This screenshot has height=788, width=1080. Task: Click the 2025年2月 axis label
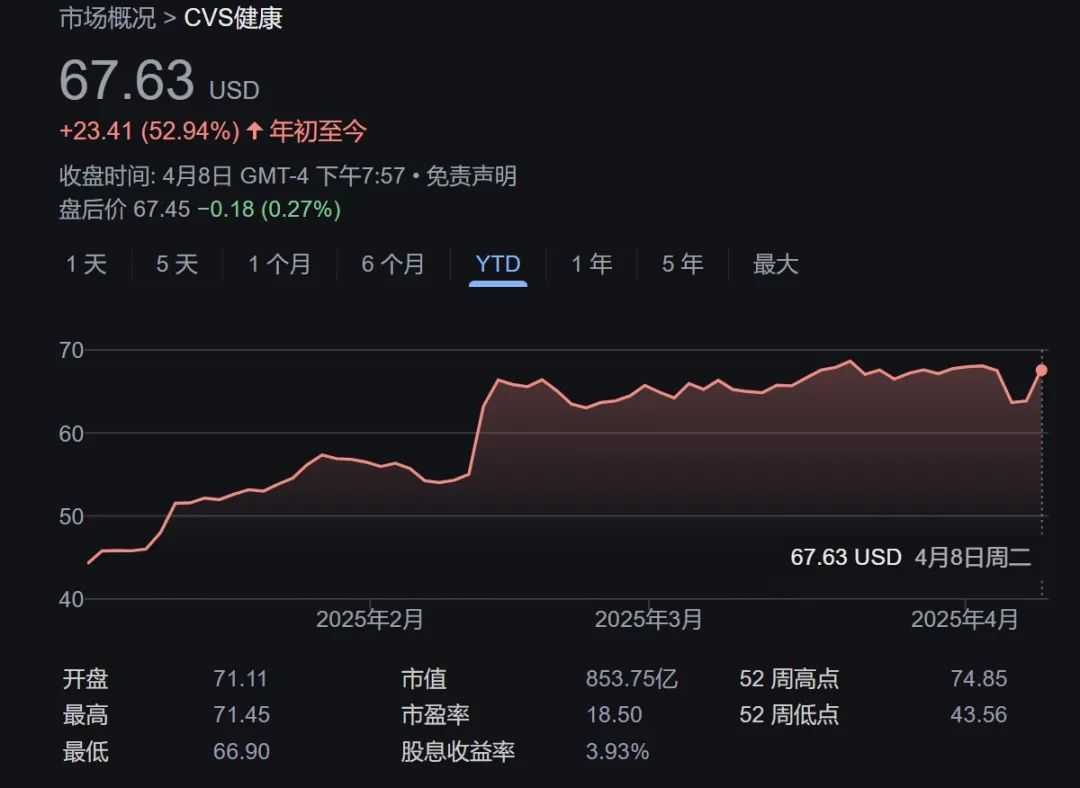(370, 619)
